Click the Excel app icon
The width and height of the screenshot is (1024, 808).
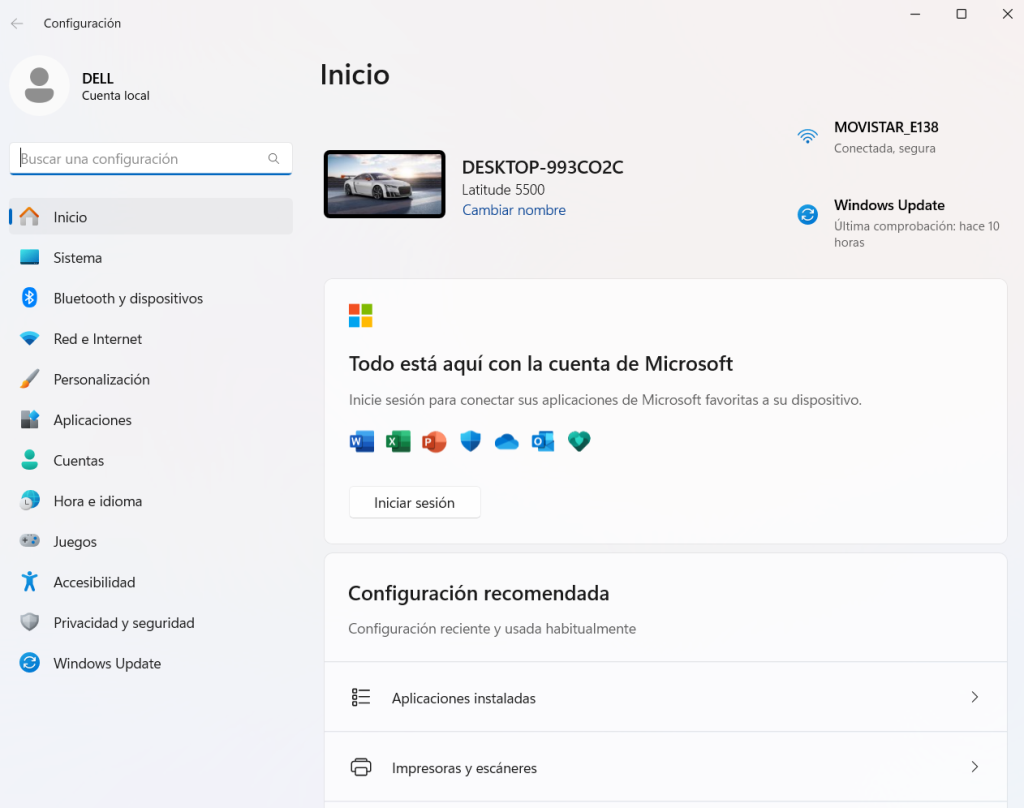point(398,442)
